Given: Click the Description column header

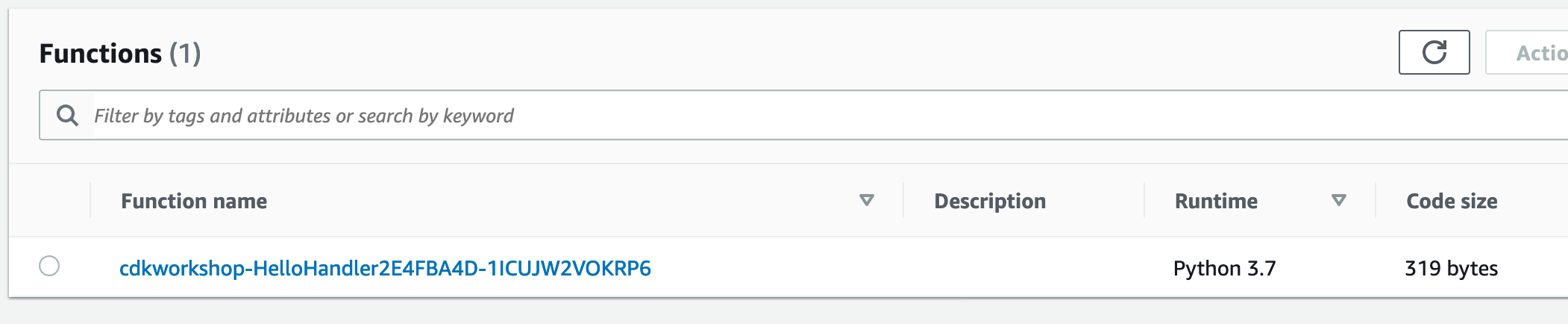Looking at the screenshot, I should (x=990, y=201).
